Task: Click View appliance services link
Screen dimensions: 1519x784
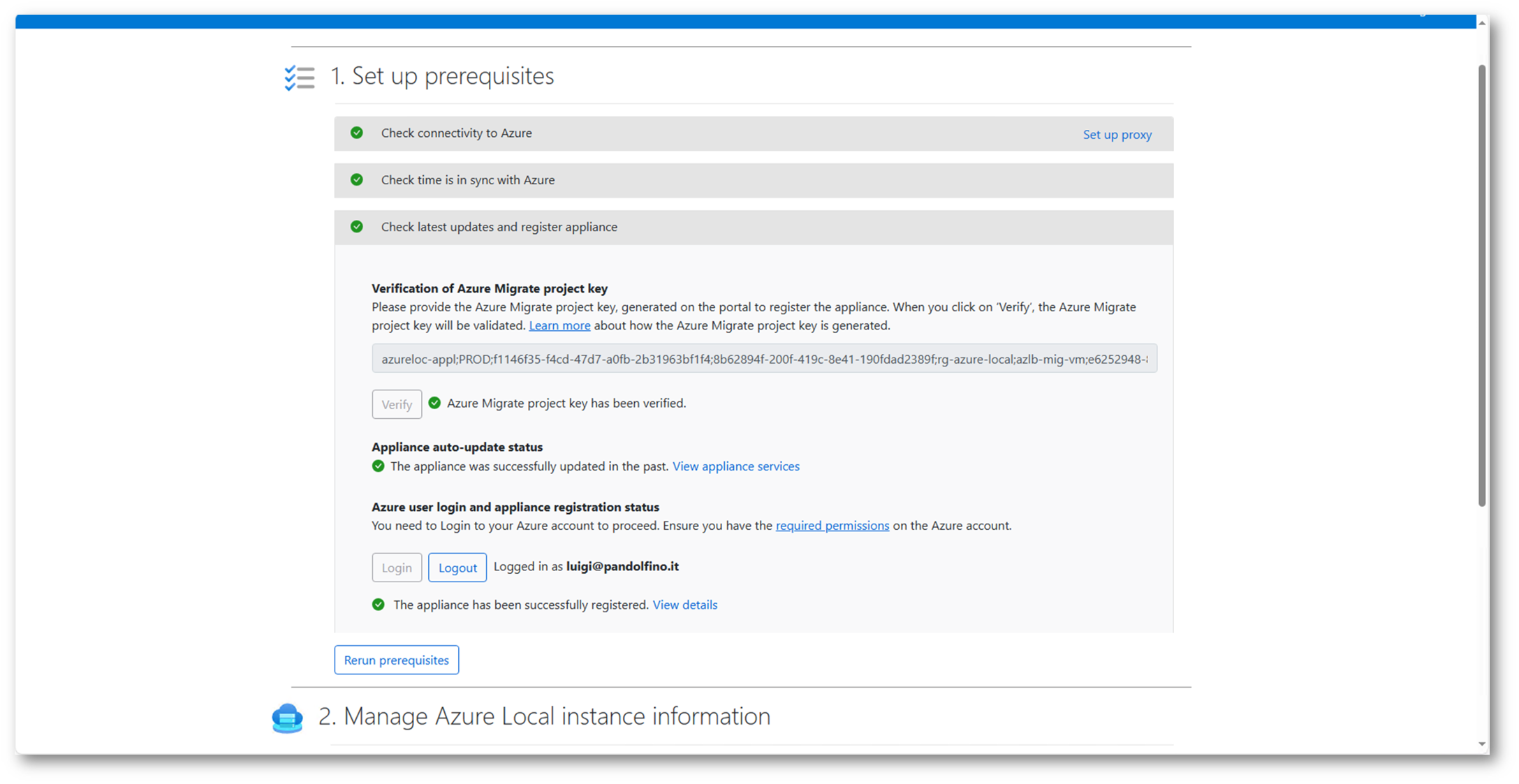Action: (735, 466)
